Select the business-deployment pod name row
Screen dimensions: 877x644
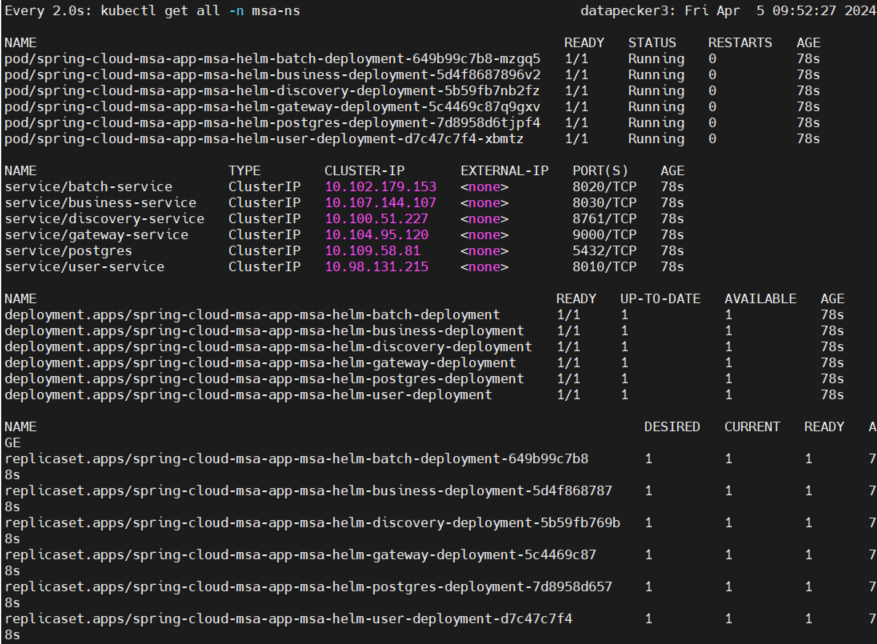[272, 75]
